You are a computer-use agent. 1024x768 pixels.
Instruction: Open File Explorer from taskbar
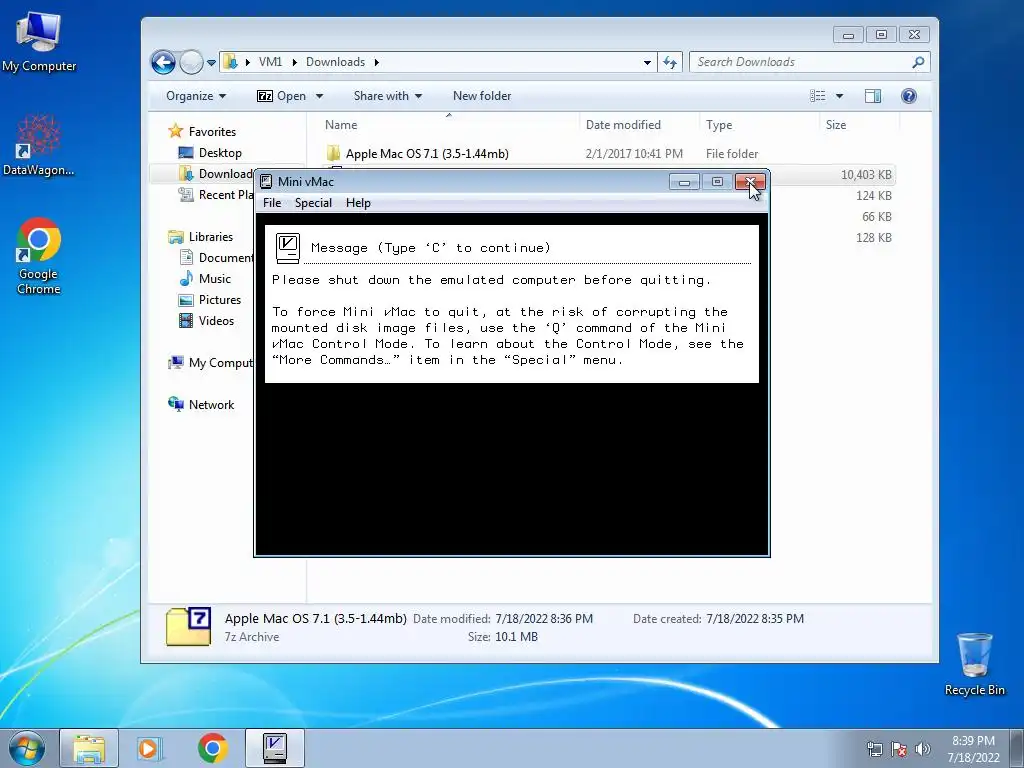pos(89,748)
